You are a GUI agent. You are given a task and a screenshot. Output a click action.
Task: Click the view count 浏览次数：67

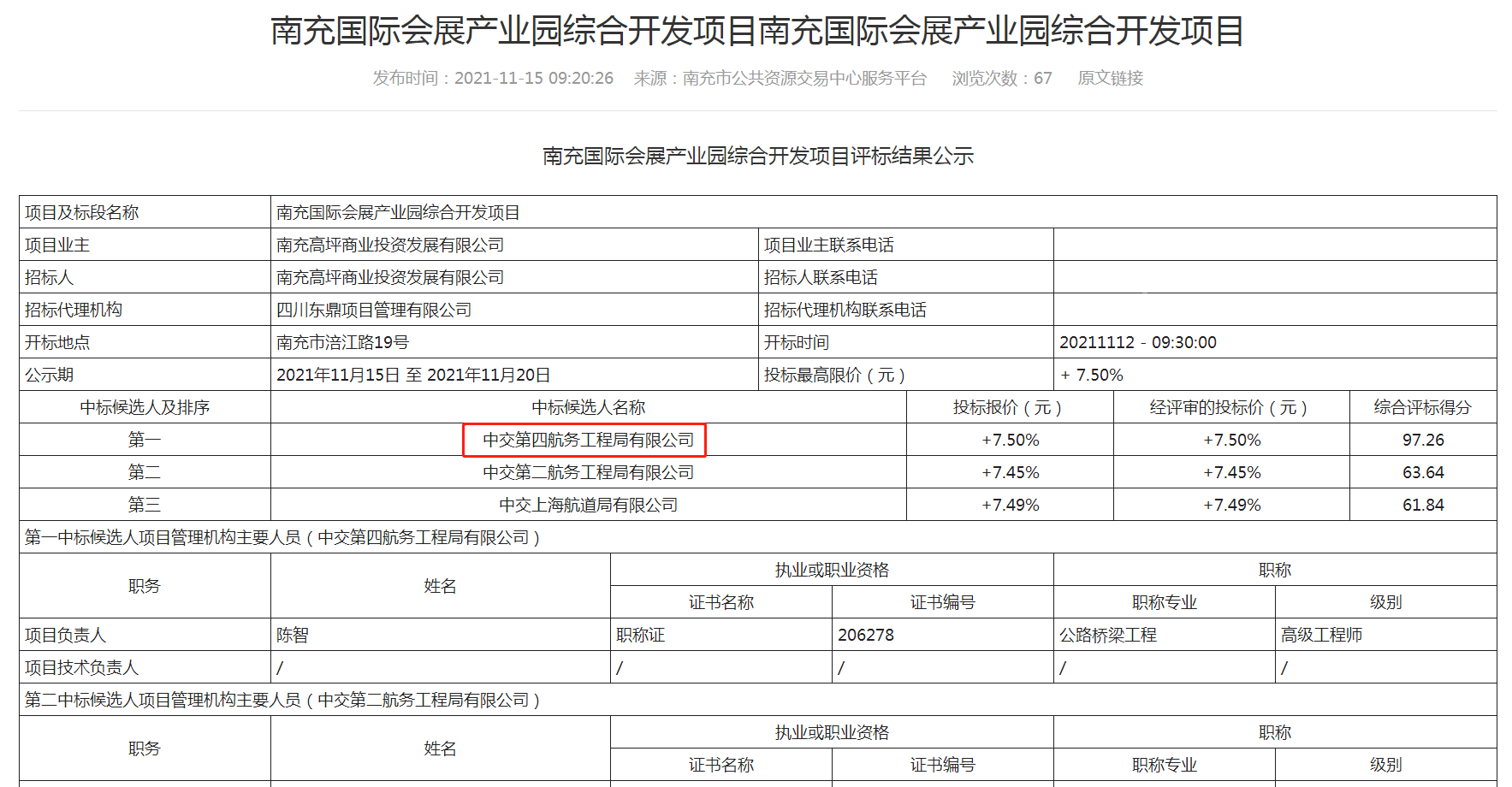[1002, 79]
